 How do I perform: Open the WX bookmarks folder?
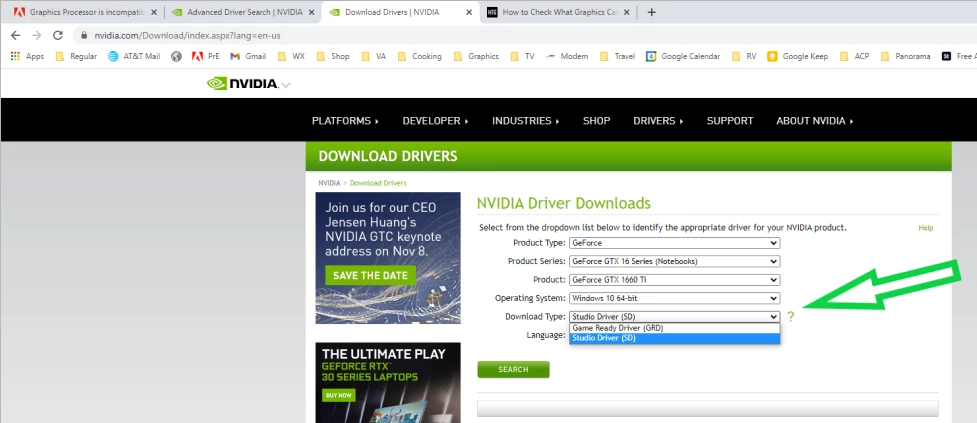pyautogui.click(x=291, y=56)
